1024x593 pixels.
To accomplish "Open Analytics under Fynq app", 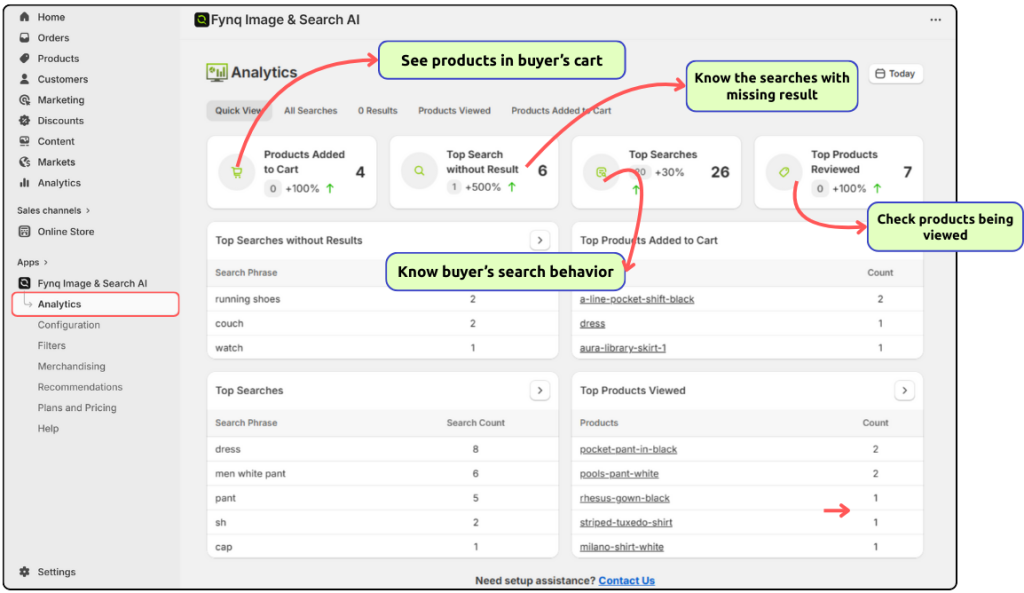I will (x=95, y=304).
